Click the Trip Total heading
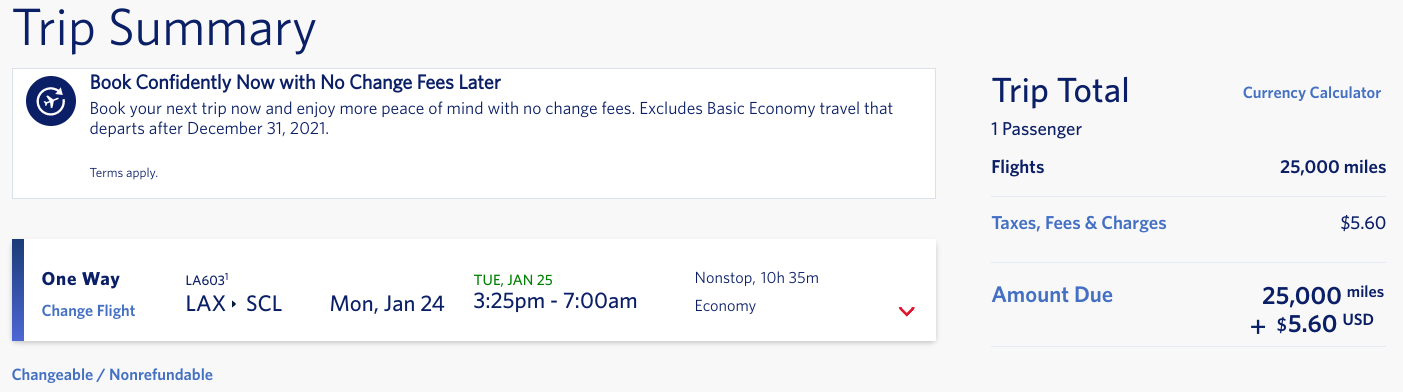 tap(1060, 91)
